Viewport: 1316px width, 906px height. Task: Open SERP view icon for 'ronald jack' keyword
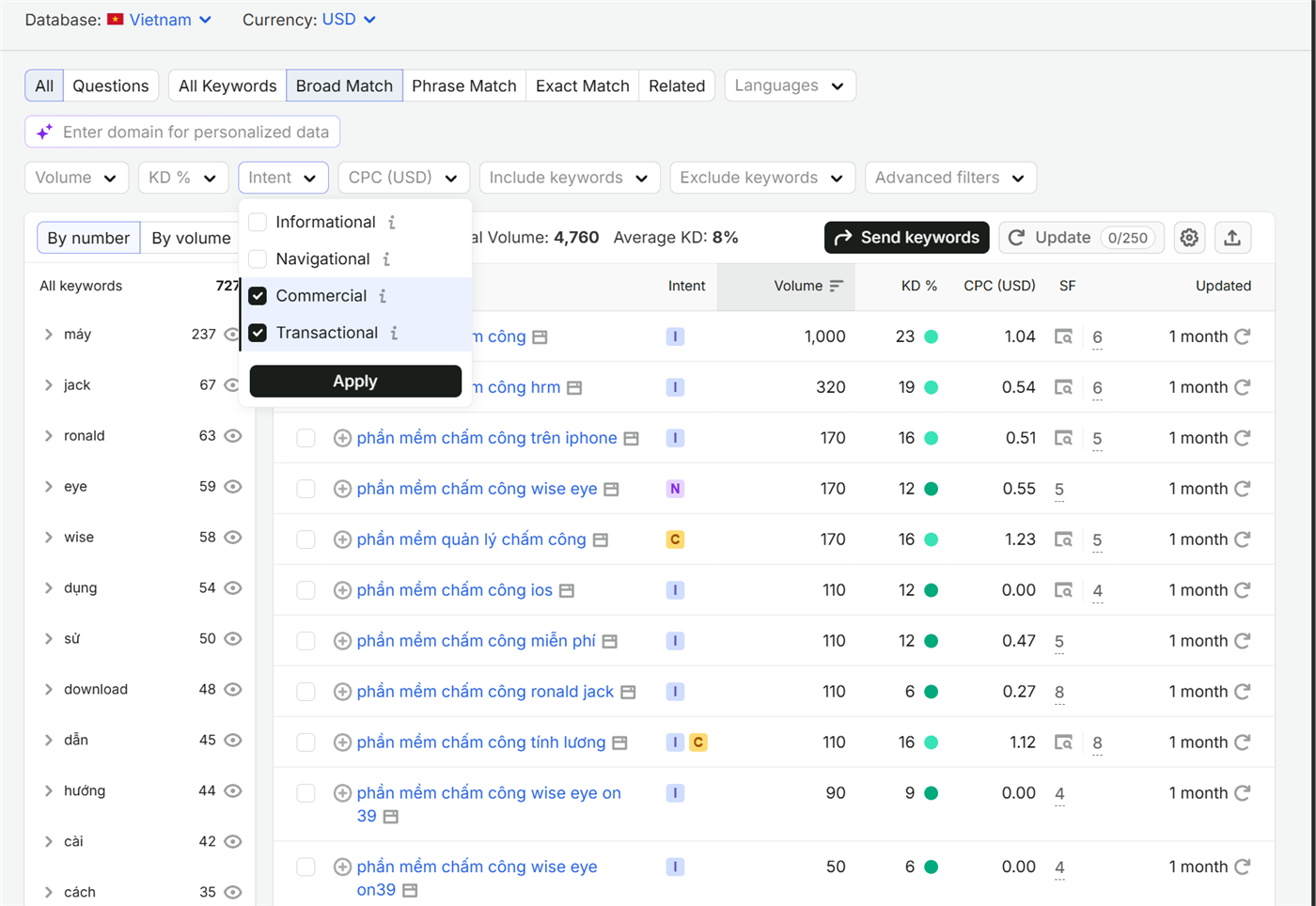pyautogui.click(x=628, y=693)
